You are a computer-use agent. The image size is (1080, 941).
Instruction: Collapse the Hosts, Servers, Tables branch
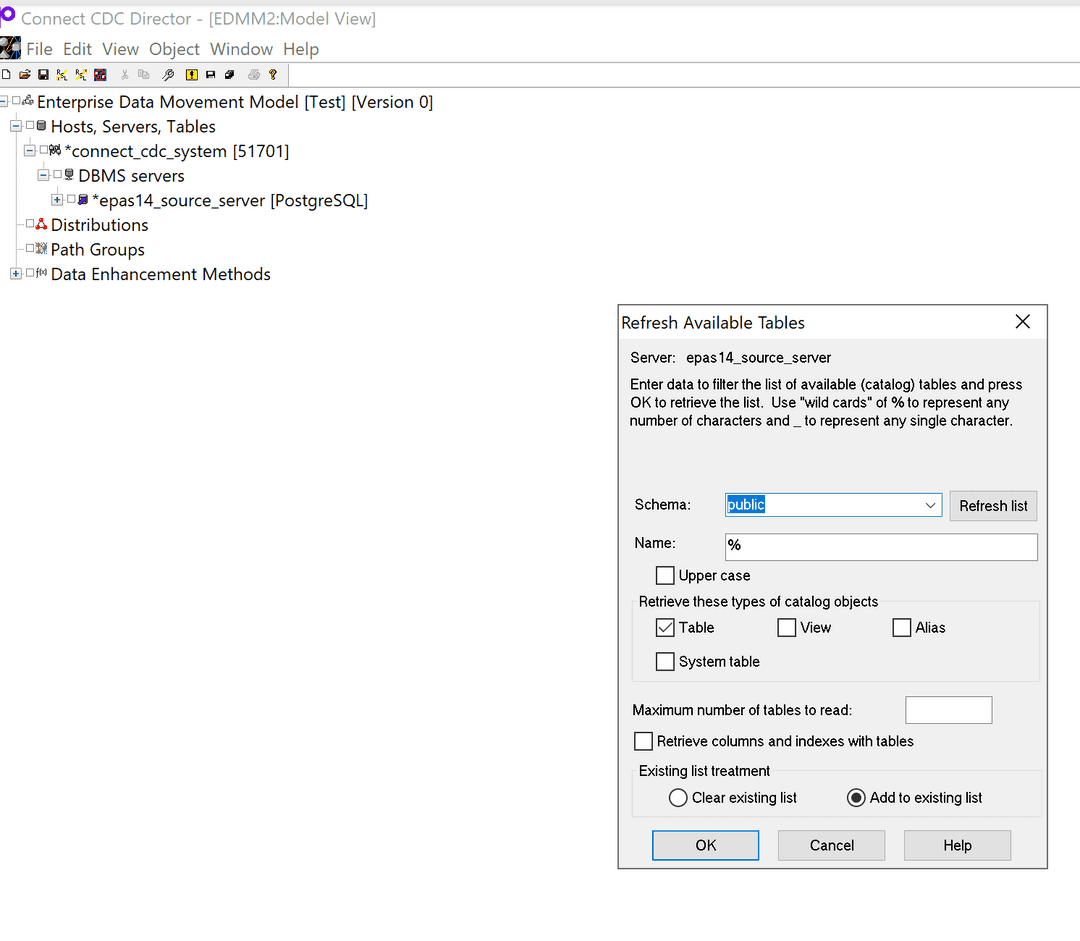pos(16,126)
